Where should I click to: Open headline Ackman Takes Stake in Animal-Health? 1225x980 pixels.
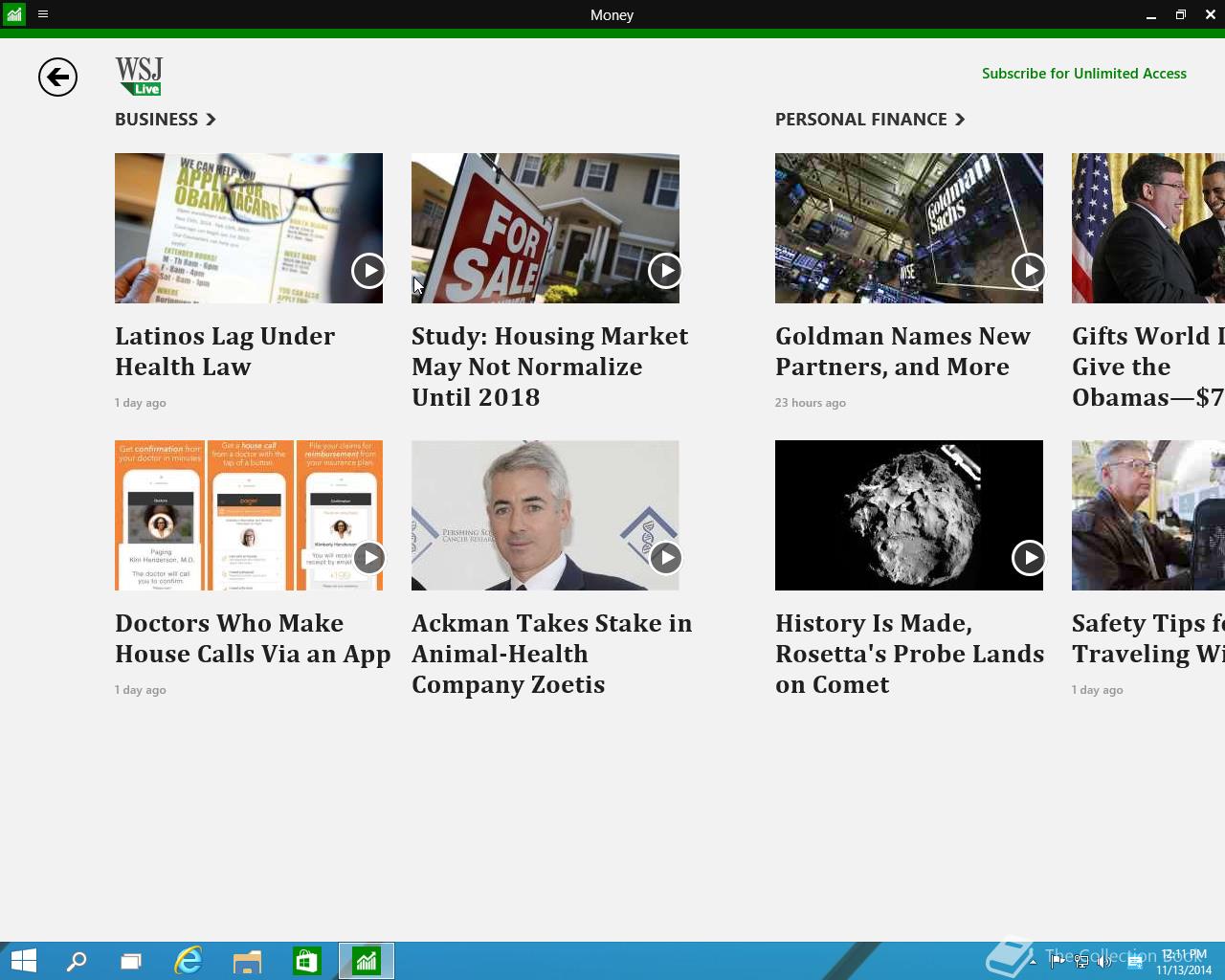[552, 654]
